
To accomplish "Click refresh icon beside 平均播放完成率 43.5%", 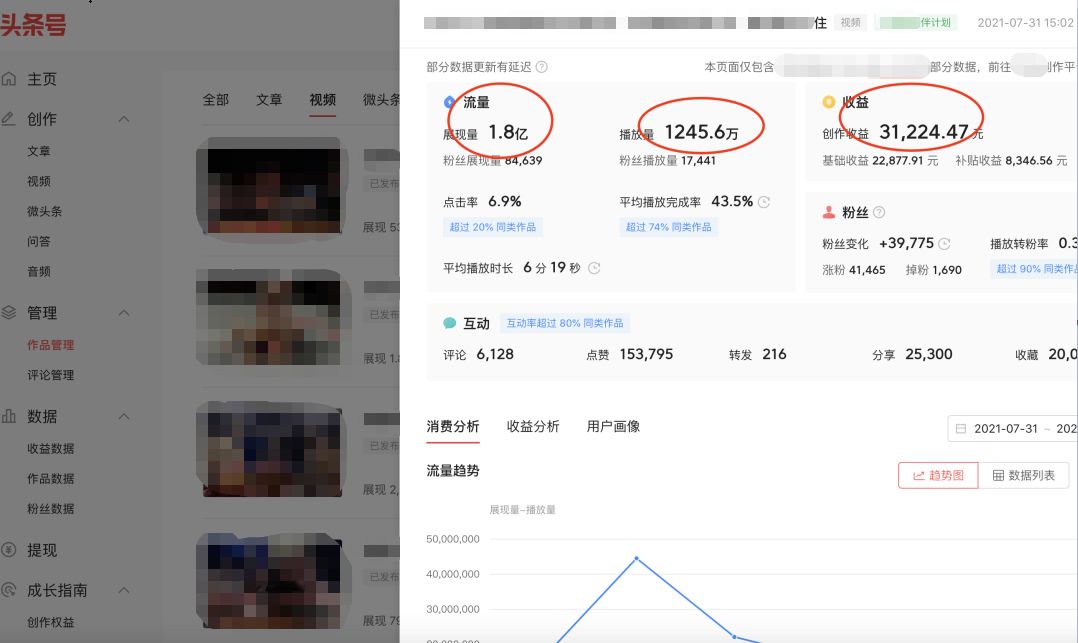I will [764, 202].
